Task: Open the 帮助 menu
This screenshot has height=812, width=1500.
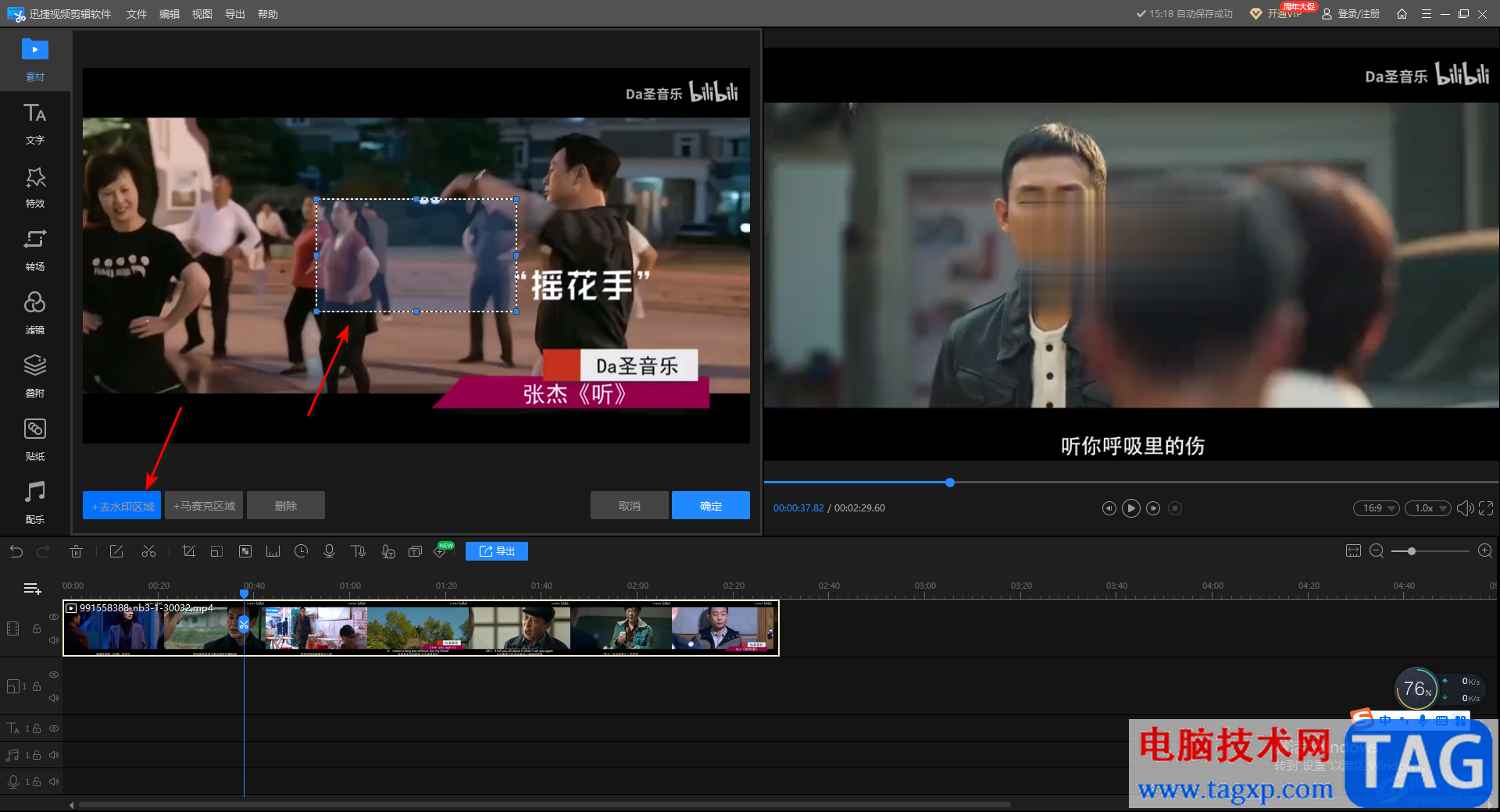Action: 268,14
